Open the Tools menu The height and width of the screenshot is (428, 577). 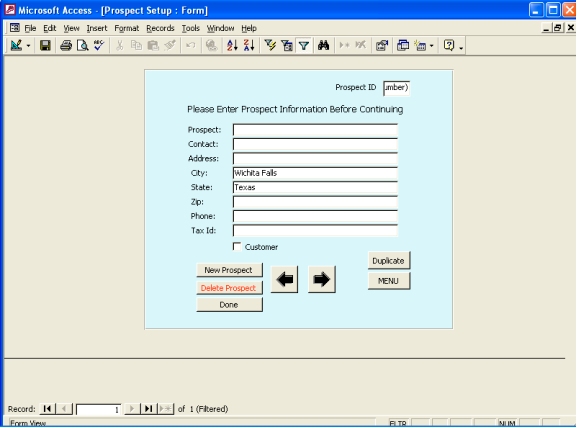(190, 28)
